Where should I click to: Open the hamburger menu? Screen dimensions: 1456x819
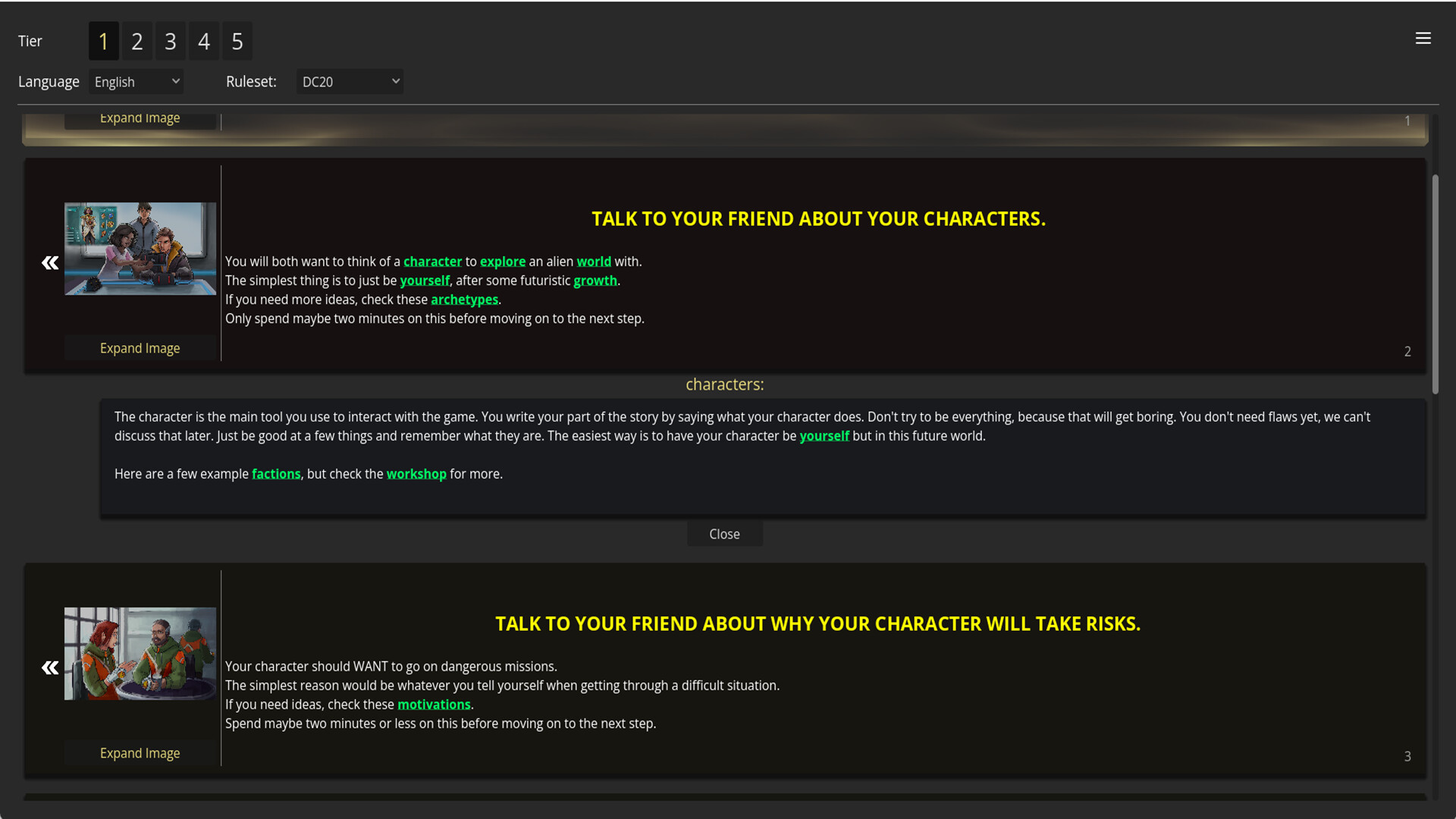pos(1423,38)
